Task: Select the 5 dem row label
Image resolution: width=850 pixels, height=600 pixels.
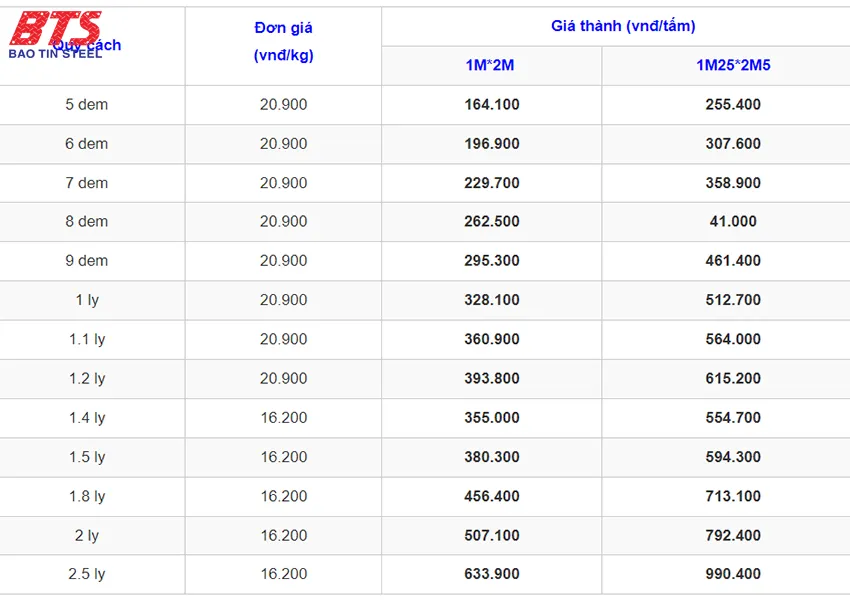Action: click(x=87, y=105)
